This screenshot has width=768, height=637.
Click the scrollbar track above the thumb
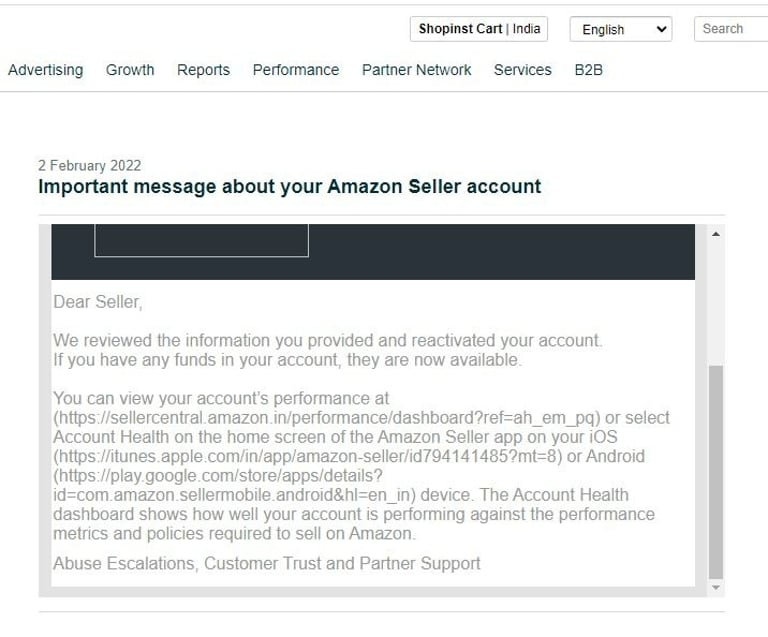coord(716,302)
